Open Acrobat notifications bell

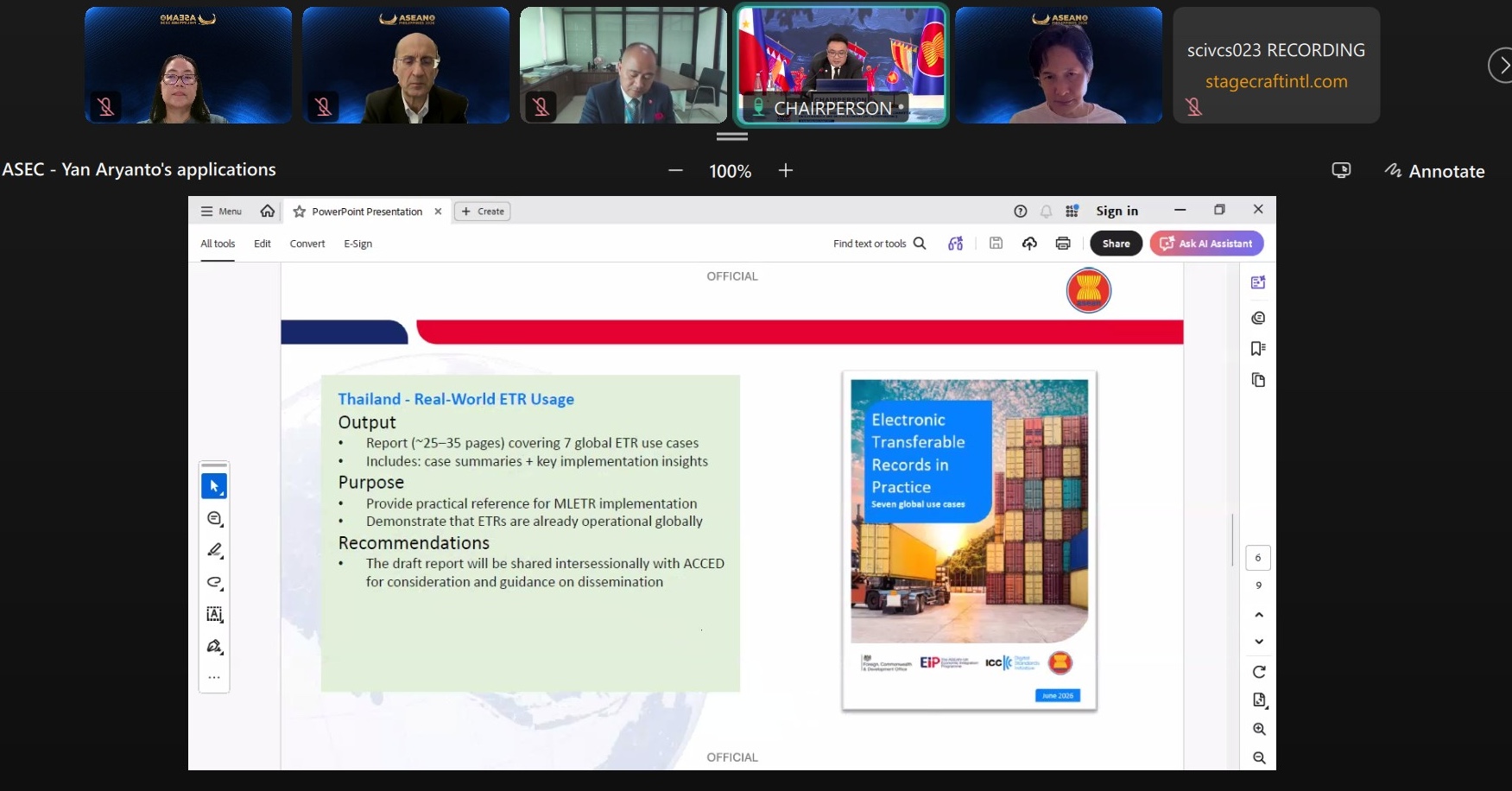(1046, 212)
